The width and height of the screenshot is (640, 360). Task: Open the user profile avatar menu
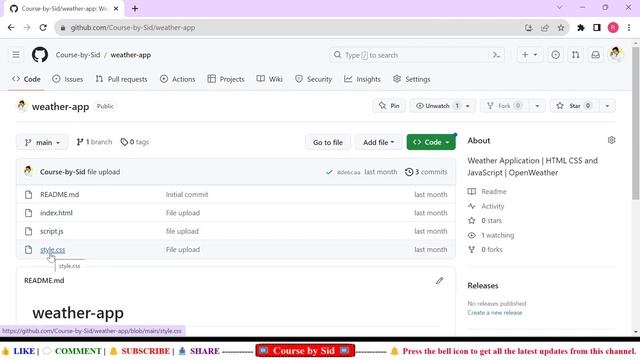point(616,54)
